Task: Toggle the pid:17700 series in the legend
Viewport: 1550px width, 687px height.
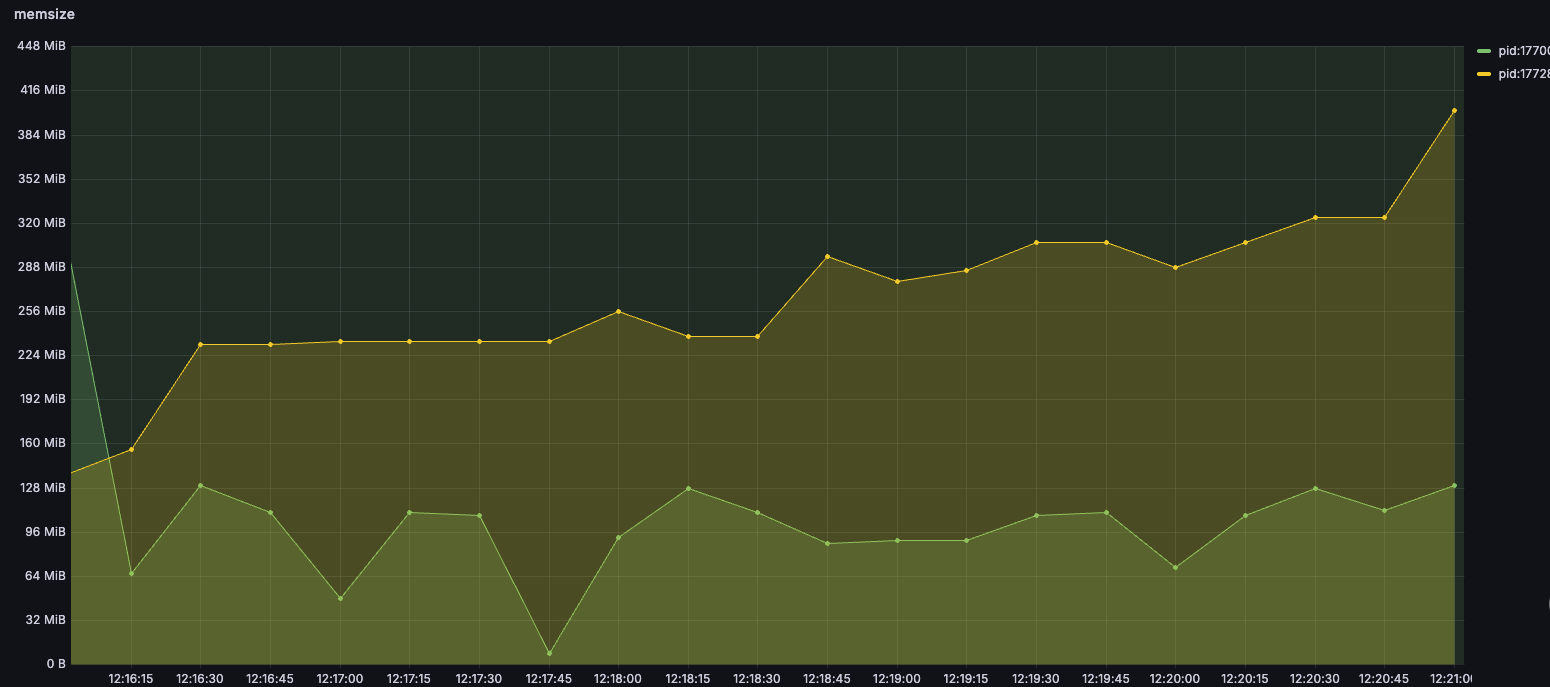Action: (1524, 50)
